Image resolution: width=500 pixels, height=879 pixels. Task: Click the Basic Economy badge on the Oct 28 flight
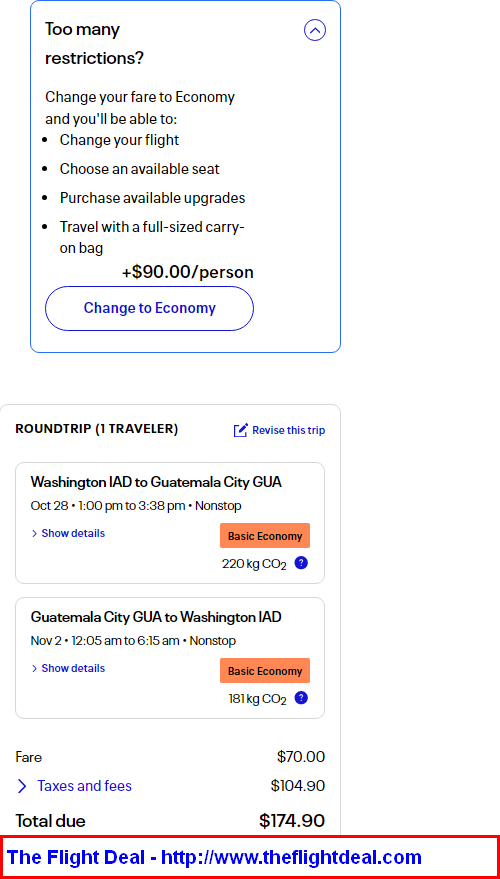265,536
